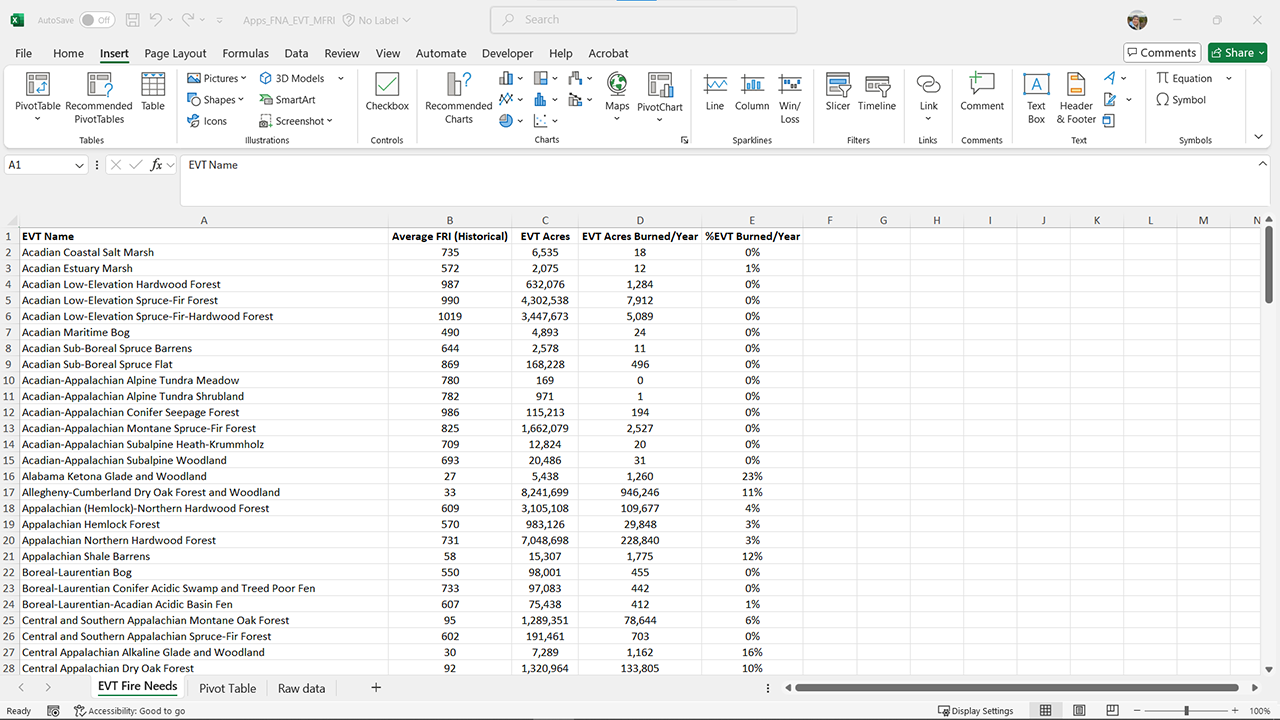
Task: Toggle the Comments pane
Action: [1162, 52]
